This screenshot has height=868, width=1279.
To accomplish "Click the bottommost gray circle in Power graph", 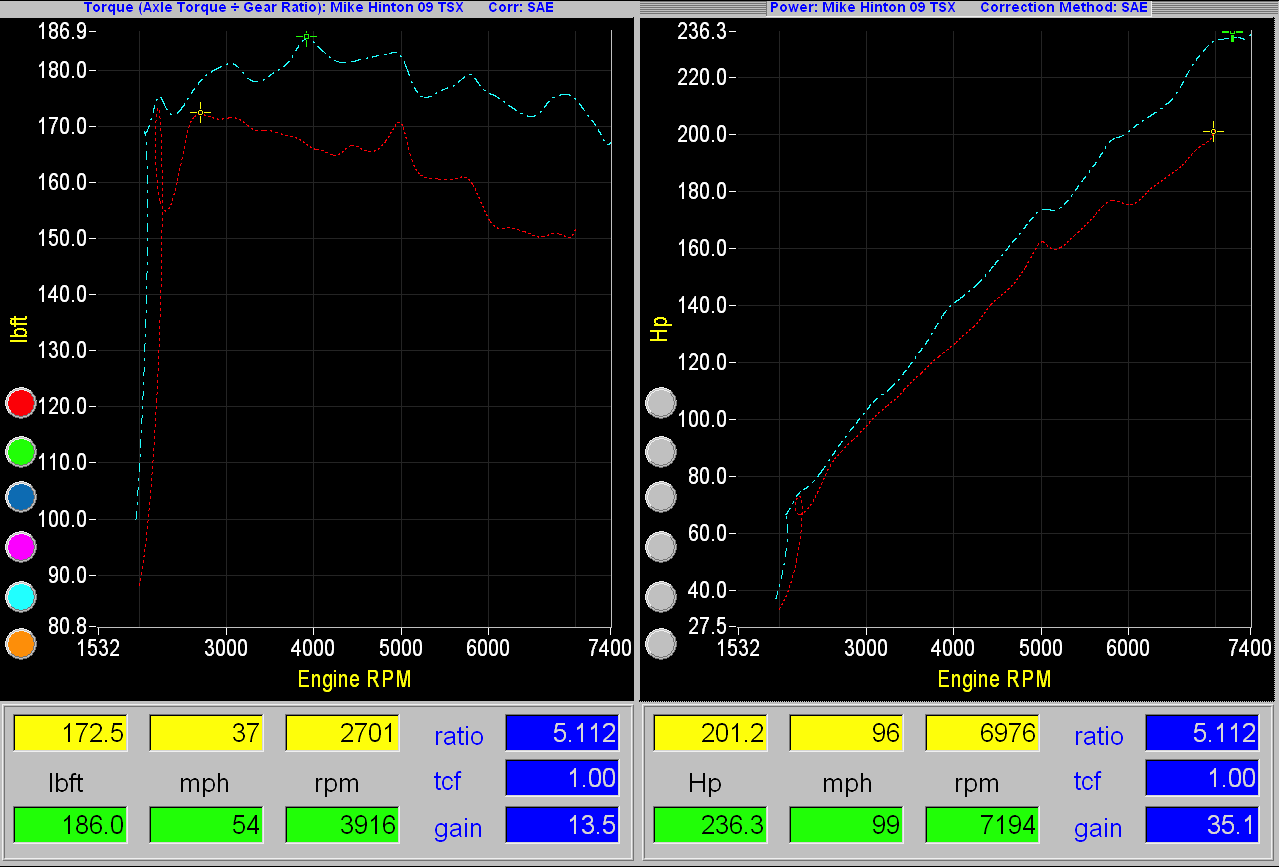I will coord(661,644).
